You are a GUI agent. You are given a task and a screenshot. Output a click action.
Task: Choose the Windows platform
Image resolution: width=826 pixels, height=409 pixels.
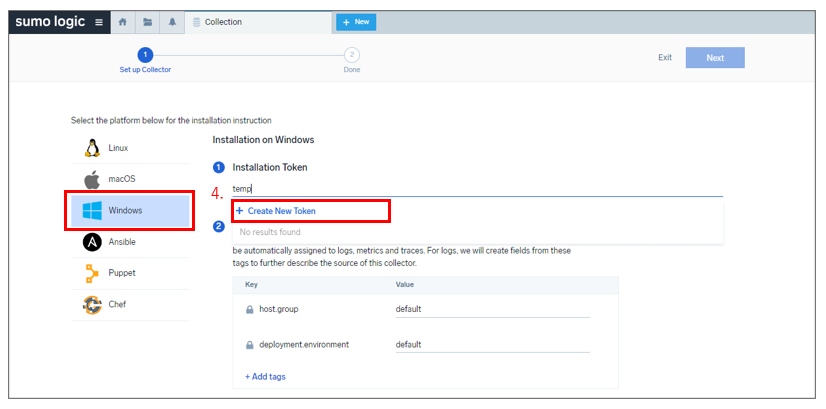(x=130, y=211)
